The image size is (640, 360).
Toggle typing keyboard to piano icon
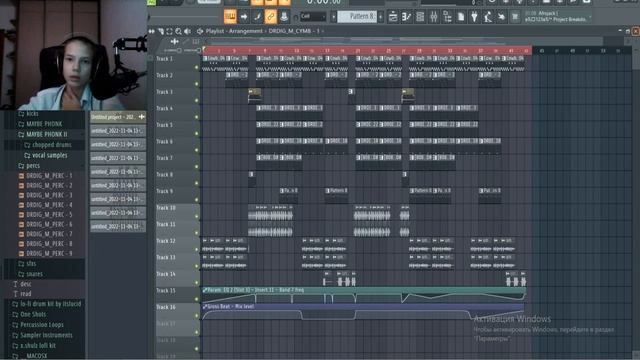coord(230,17)
